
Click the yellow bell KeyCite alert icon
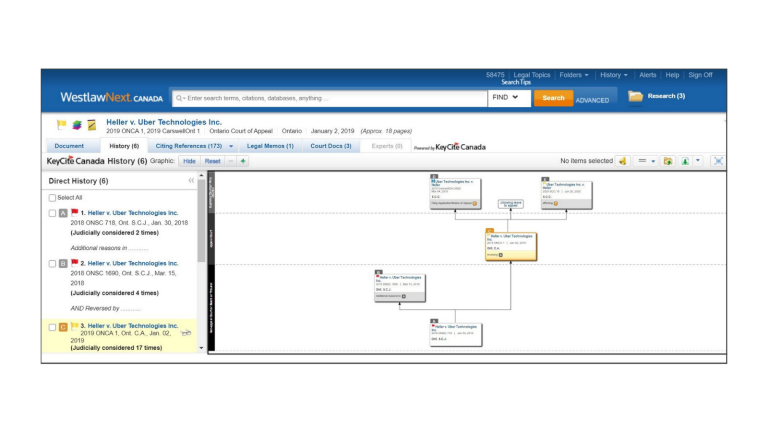(x=623, y=161)
